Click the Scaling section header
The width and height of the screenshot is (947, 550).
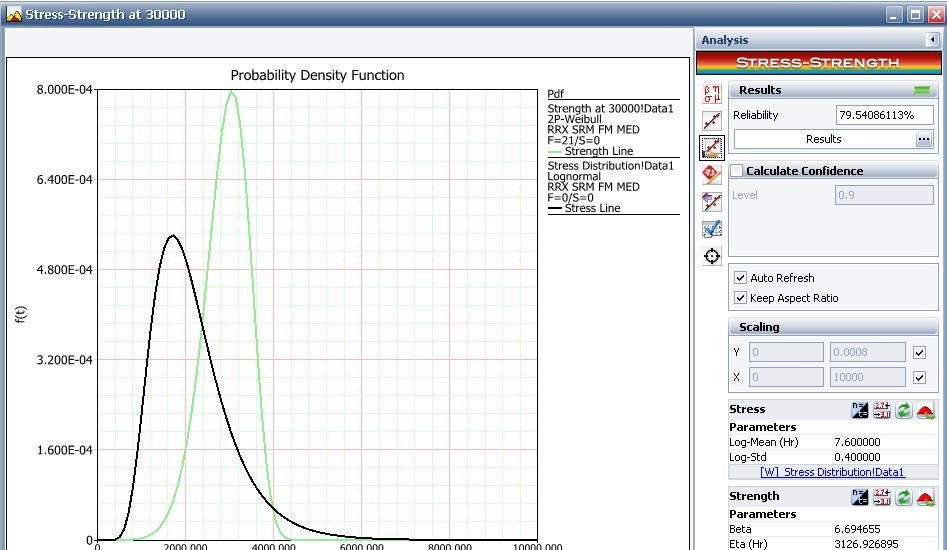[833, 327]
